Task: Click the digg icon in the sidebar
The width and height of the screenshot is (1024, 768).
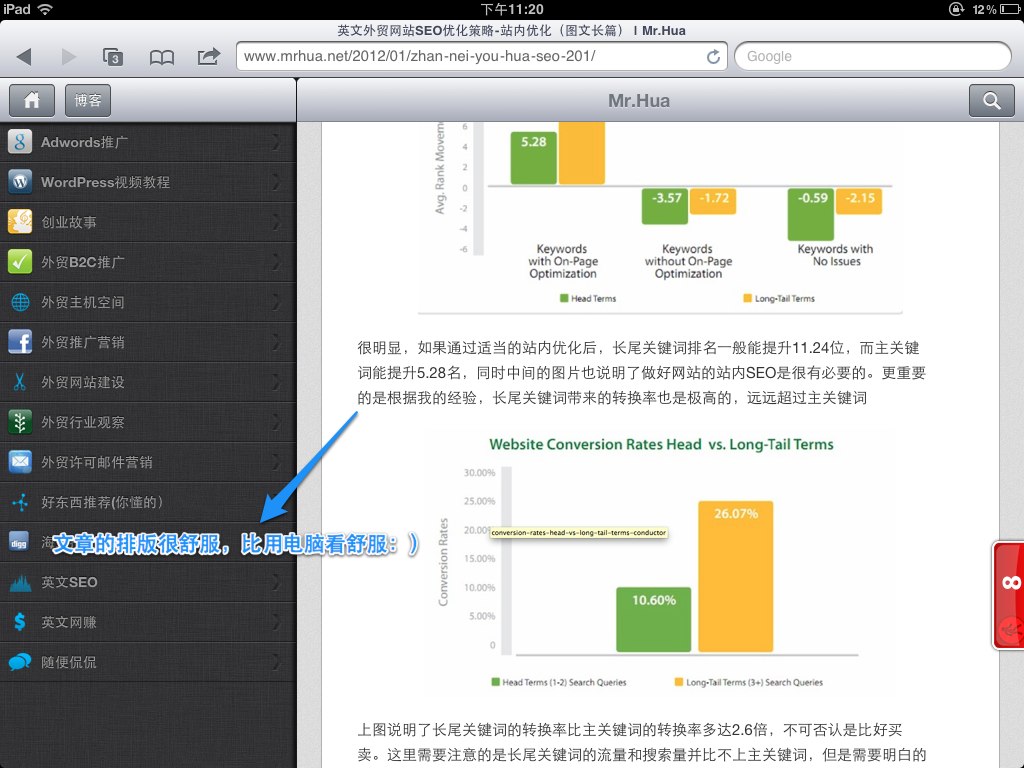Action: [20, 542]
